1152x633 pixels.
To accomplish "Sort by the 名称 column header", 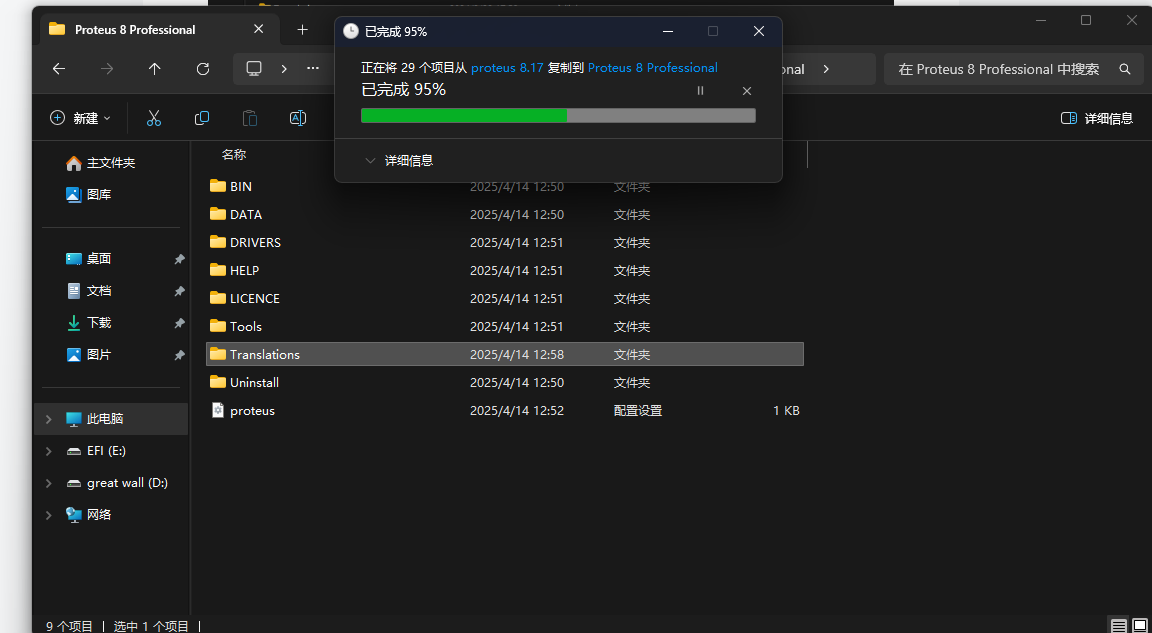I will point(234,154).
